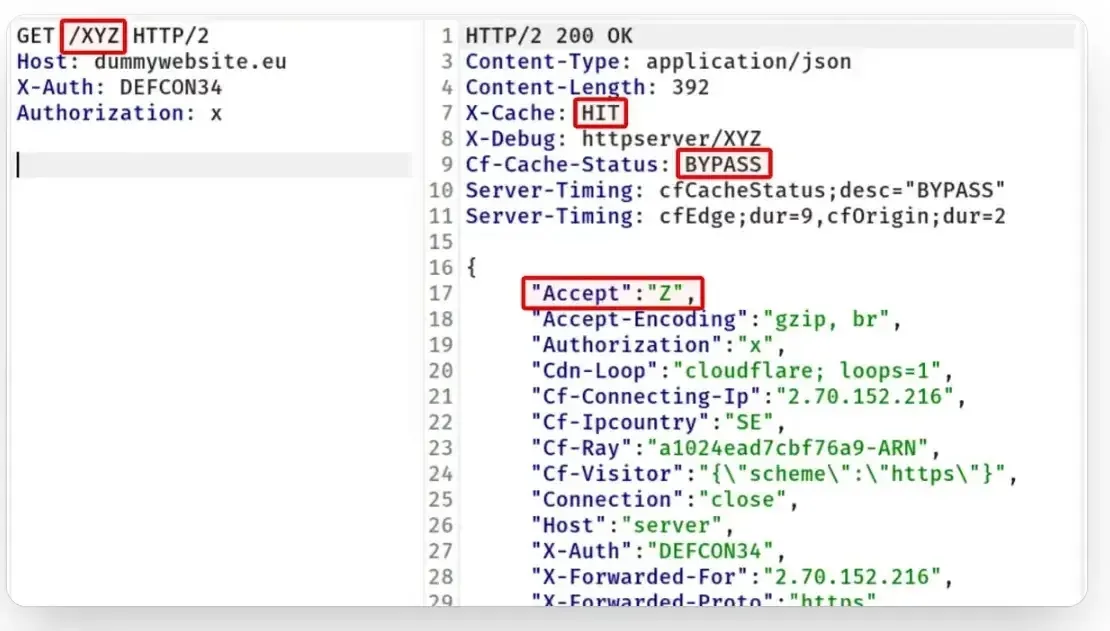Click the Host: dummywebsite.eu request line

click(x=151, y=62)
